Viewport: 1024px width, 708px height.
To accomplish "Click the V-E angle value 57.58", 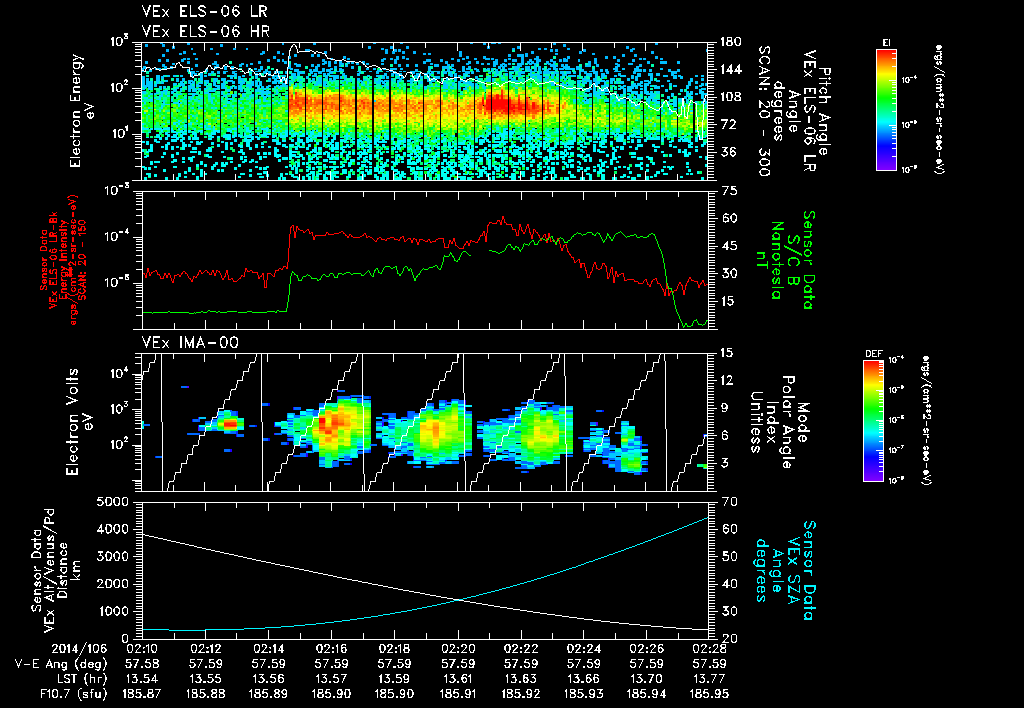I will click(x=141, y=664).
